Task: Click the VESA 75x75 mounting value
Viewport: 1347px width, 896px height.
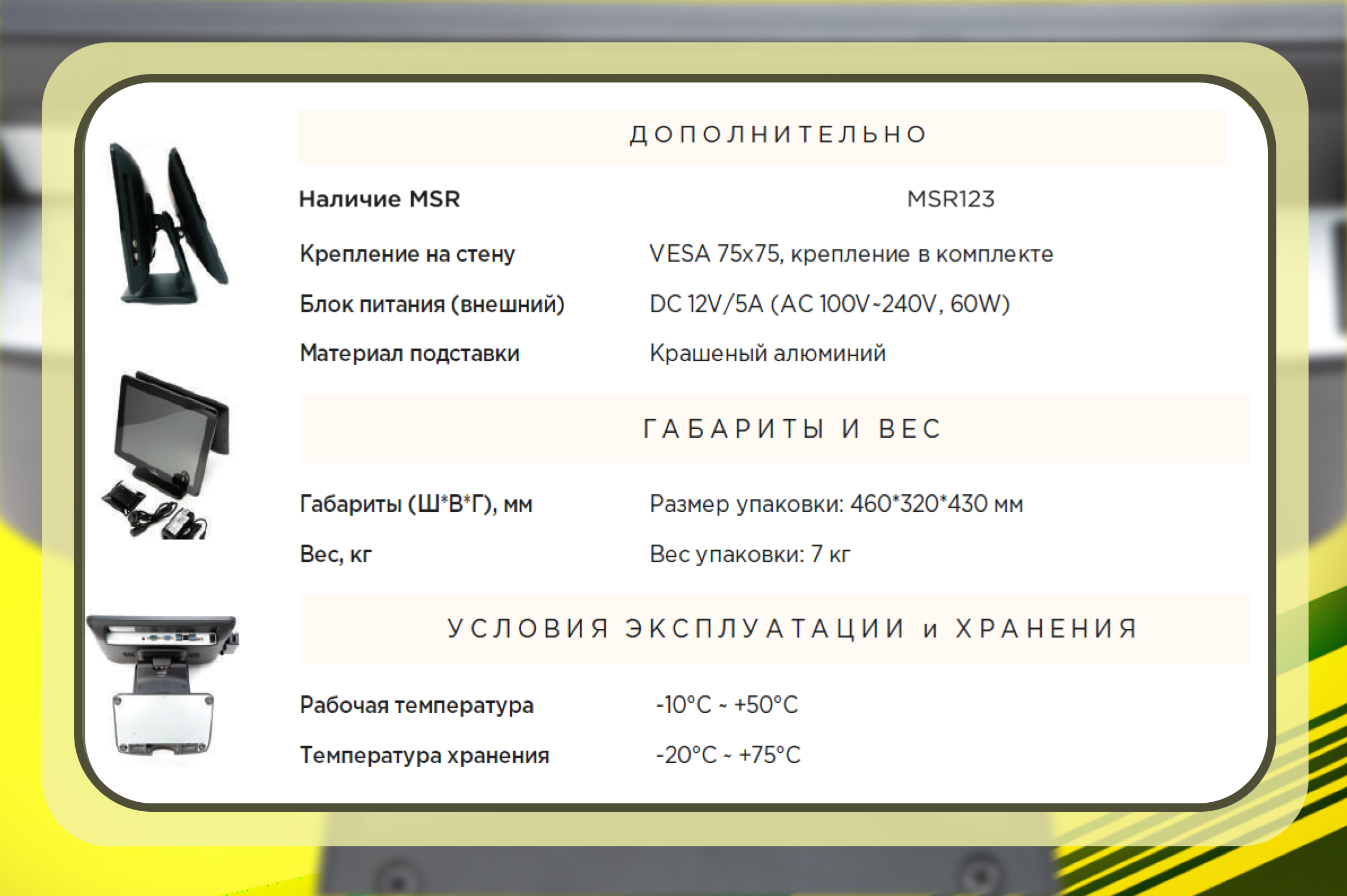Action: point(851,254)
